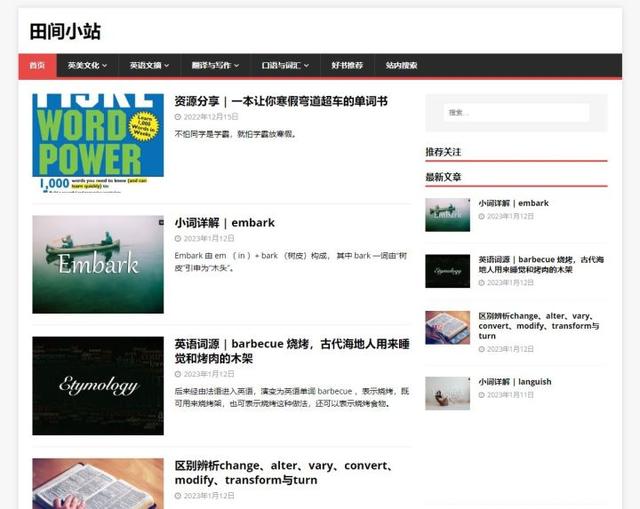Image resolution: width=640 pixels, height=509 pixels.
Task: Open the 好书推荐 menu item
Action: coord(347,65)
